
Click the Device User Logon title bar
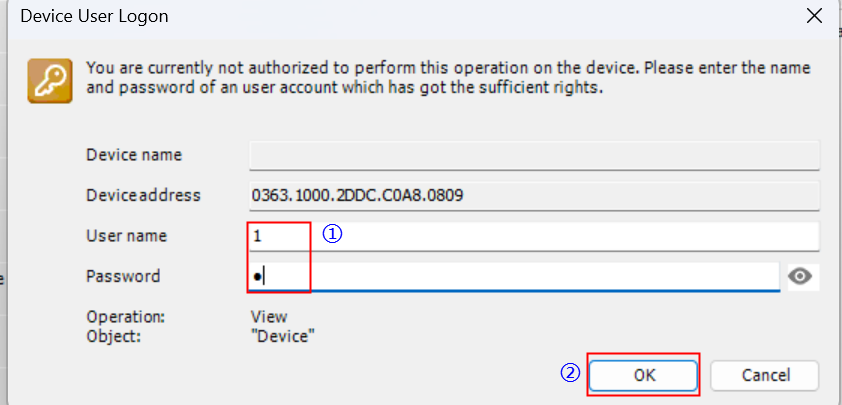tap(400, 16)
